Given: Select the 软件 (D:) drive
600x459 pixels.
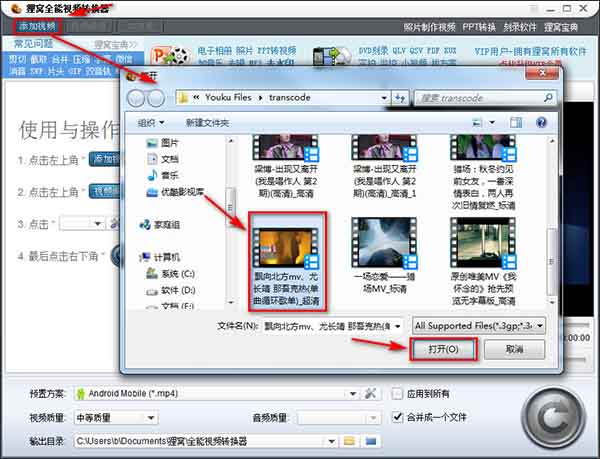Looking at the screenshot, I should tap(171, 291).
